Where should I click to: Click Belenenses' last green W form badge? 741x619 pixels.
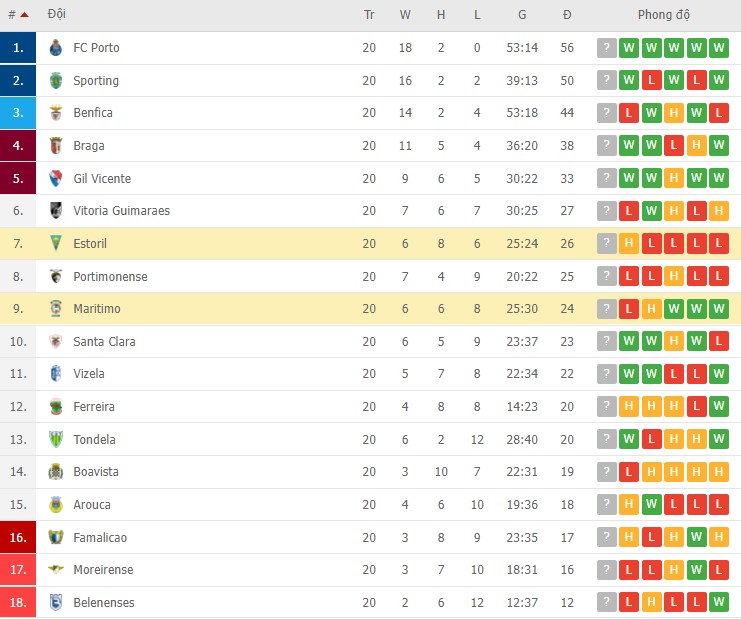pyautogui.click(x=720, y=602)
